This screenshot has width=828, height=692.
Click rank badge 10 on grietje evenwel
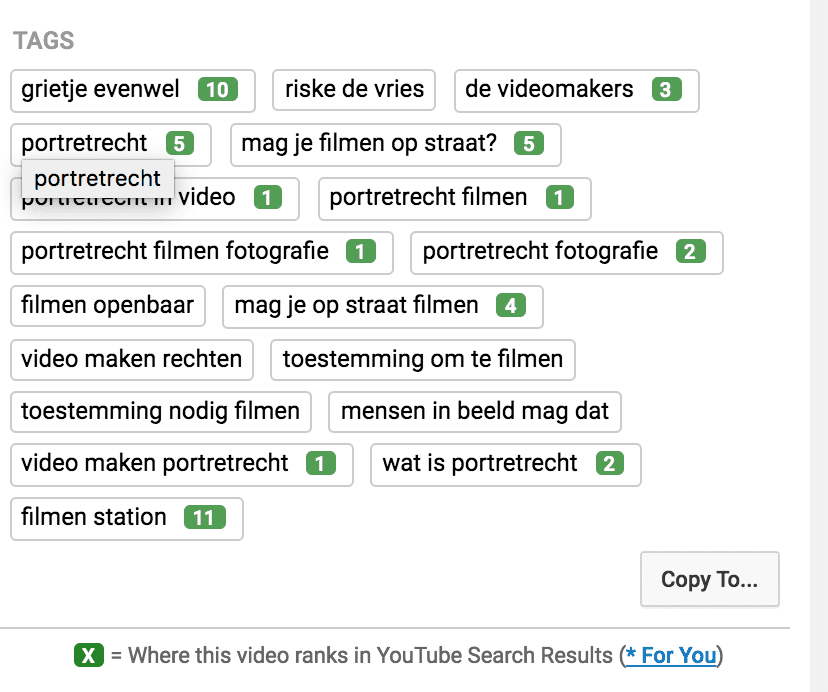[x=217, y=90]
